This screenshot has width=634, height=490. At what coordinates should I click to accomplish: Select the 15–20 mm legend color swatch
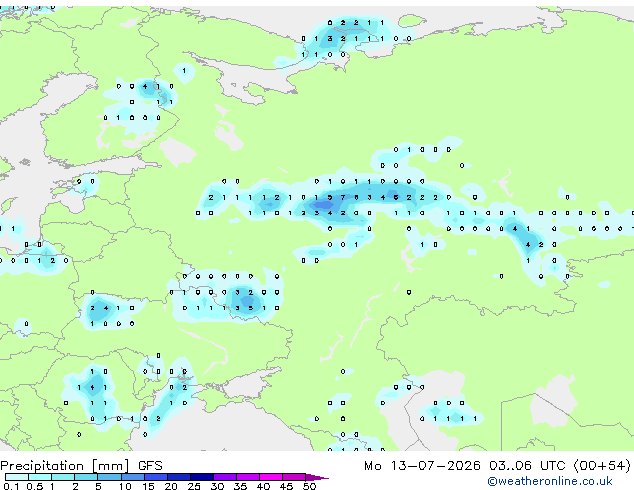click(156, 477)
